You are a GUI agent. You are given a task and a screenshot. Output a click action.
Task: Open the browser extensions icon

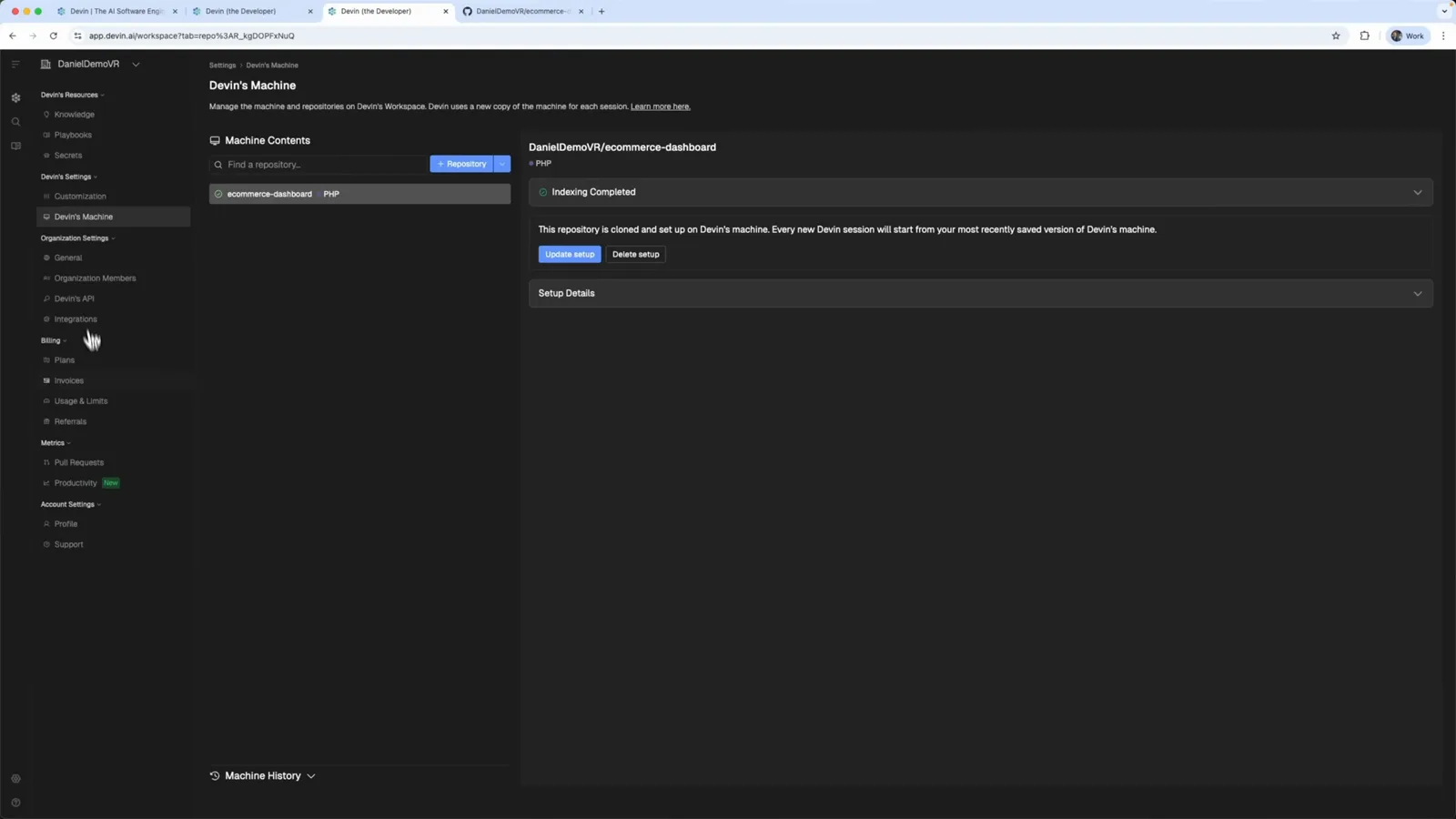pyautogui.click(x=1364, y=35)
